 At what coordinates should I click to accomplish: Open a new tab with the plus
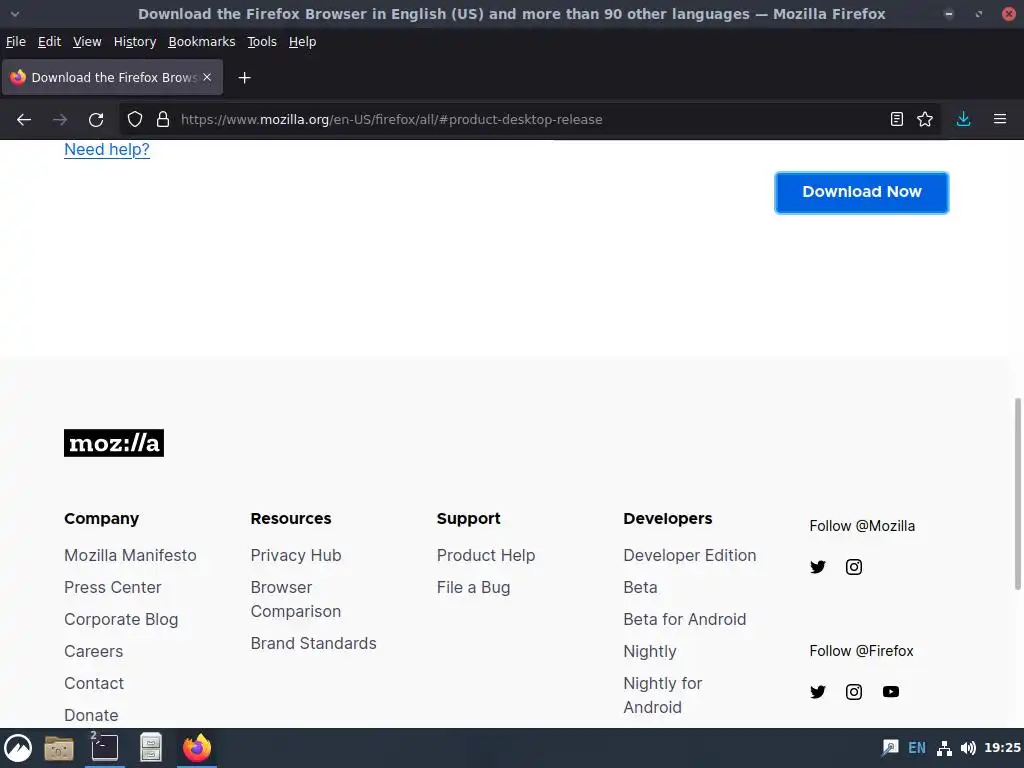[244, 78]
